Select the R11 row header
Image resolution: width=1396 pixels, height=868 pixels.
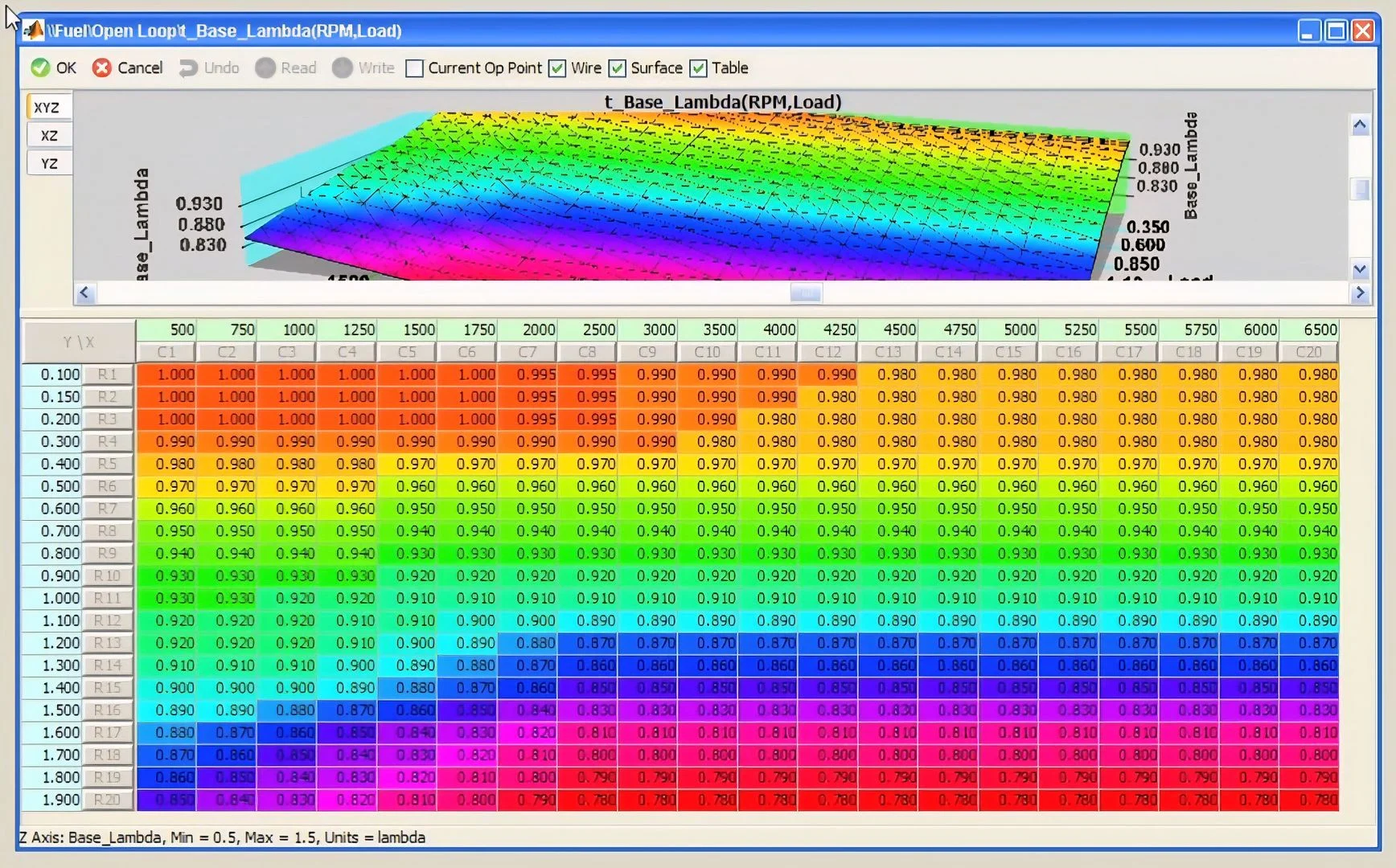[x=108, y=598]
